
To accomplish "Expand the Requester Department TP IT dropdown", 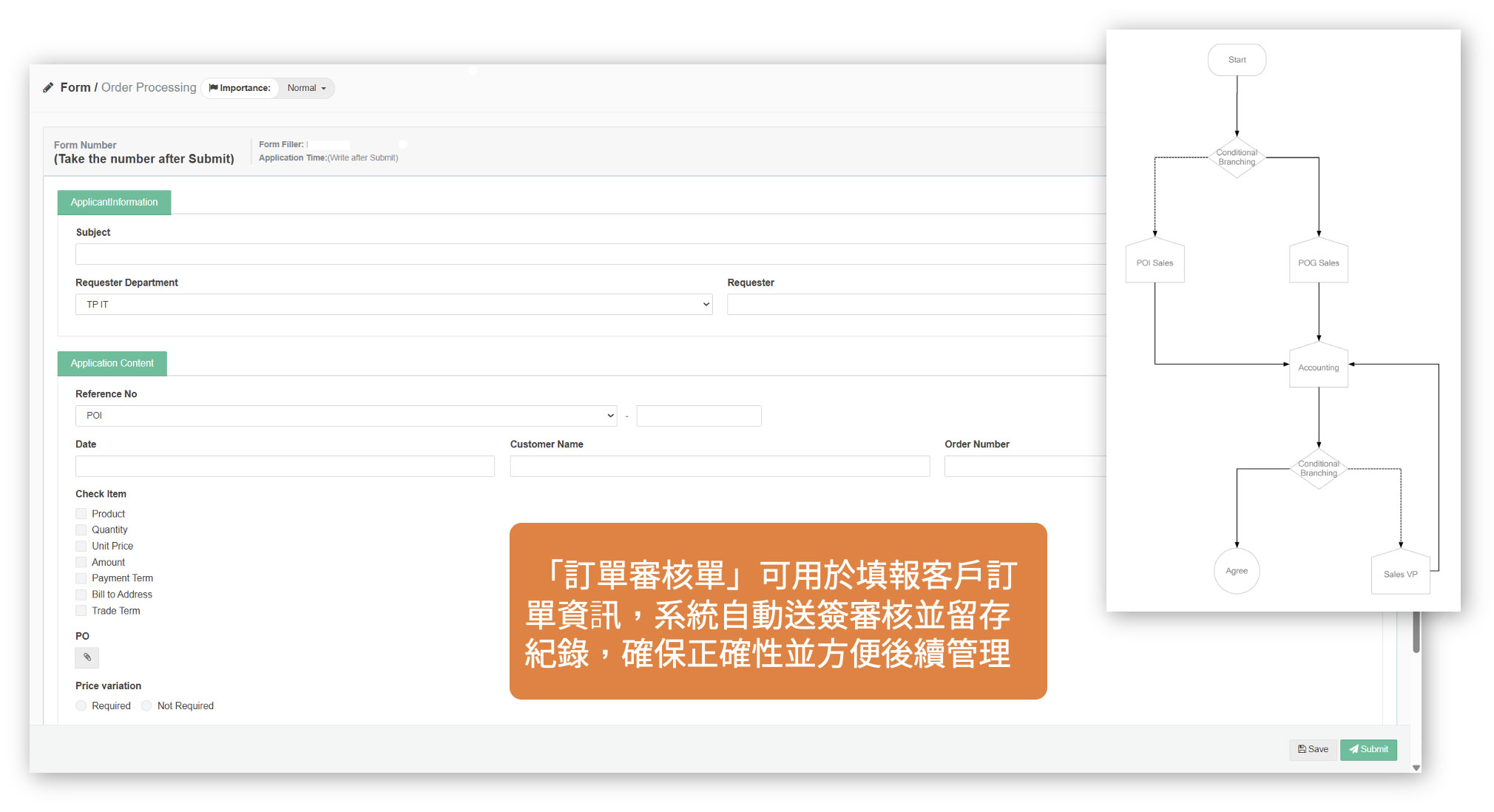I will (x=393, y=305).
